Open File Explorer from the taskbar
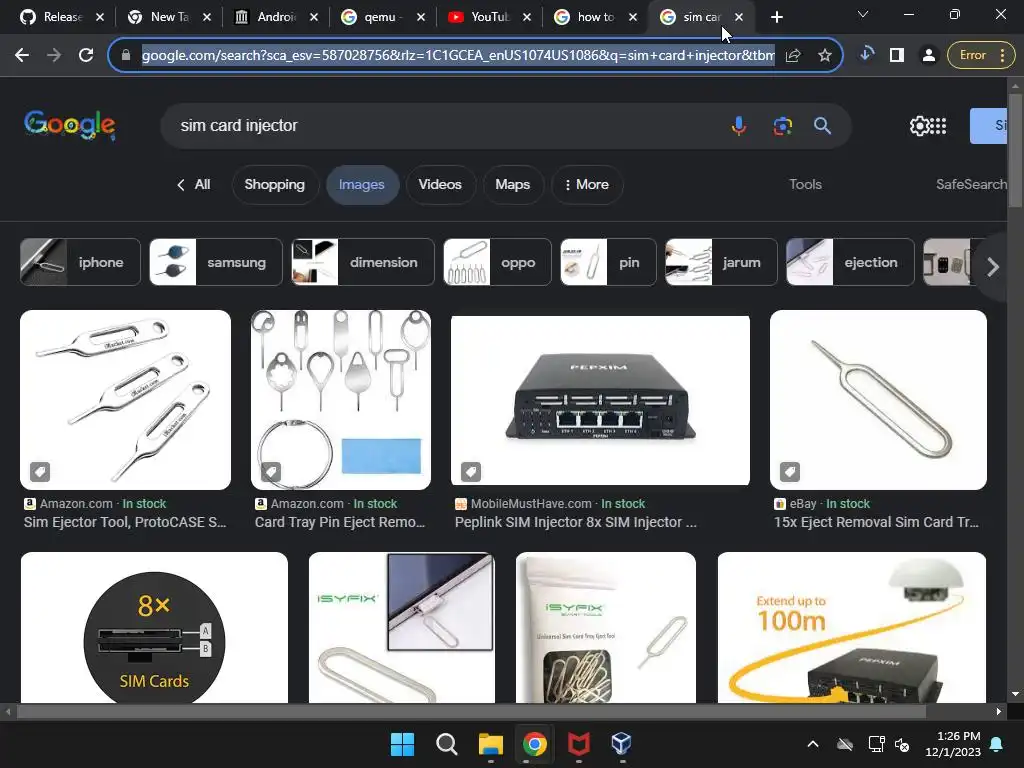 pyautogui.click(x=490, y=744)
